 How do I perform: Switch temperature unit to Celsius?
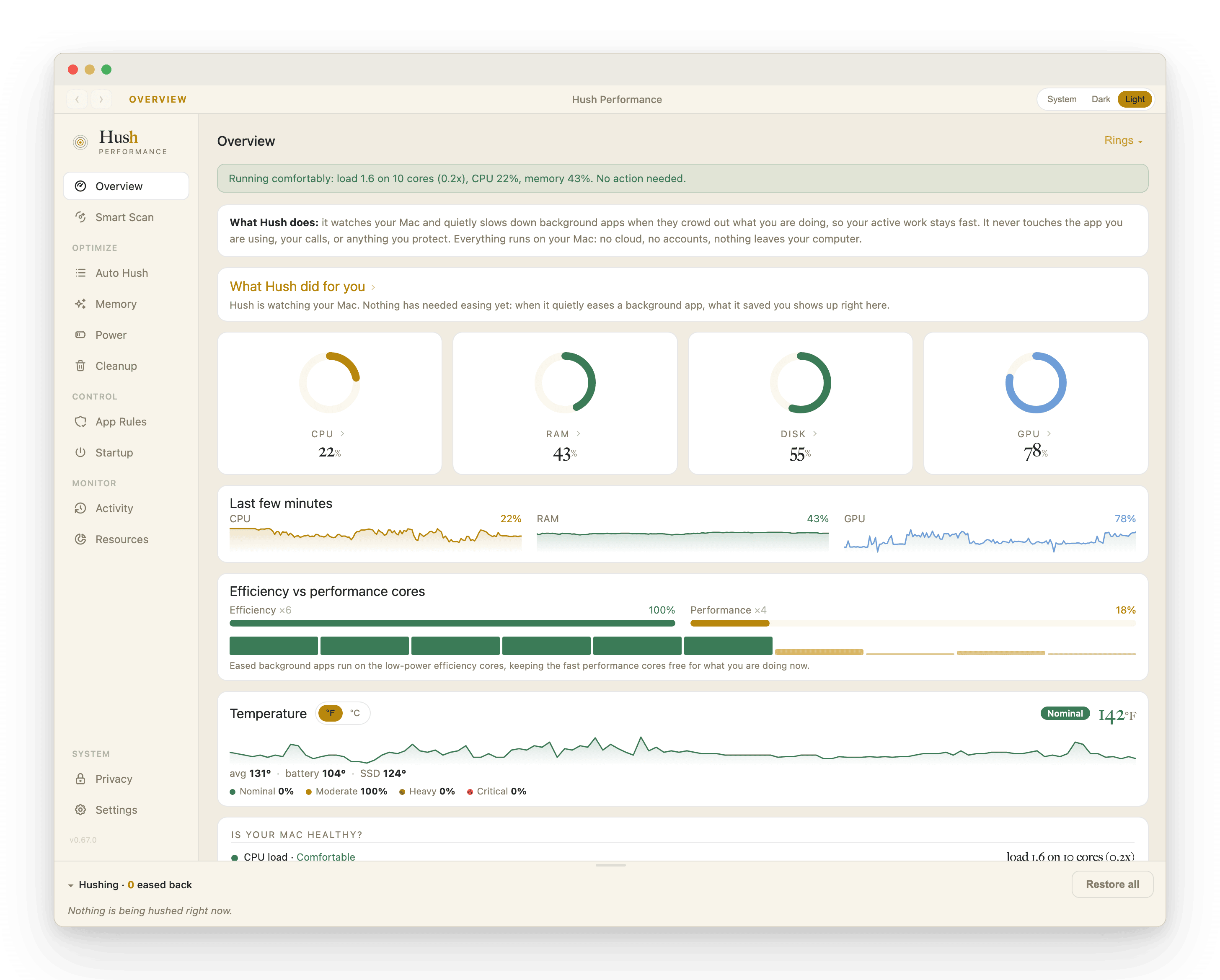[355, 713]
